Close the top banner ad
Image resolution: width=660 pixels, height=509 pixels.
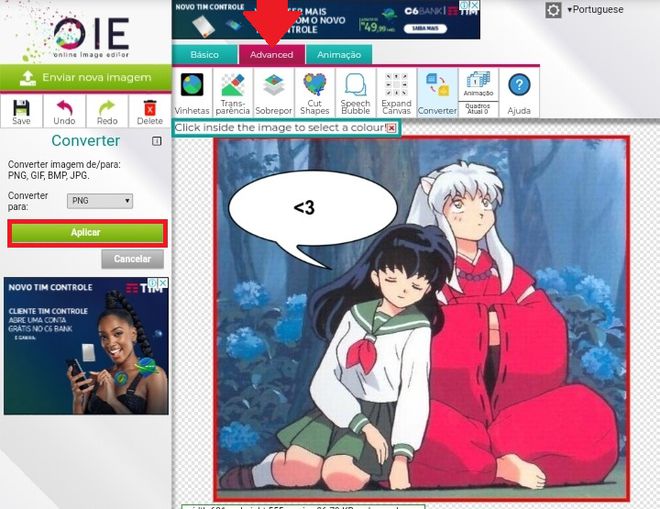pos(474,5)
